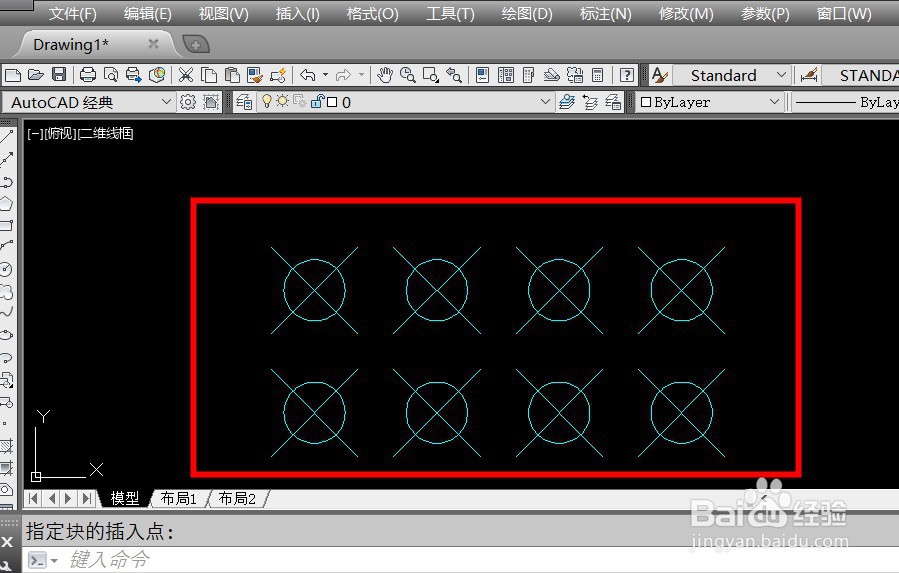Expand the Redo history dropdown arrow

click(x=361, y=75)
